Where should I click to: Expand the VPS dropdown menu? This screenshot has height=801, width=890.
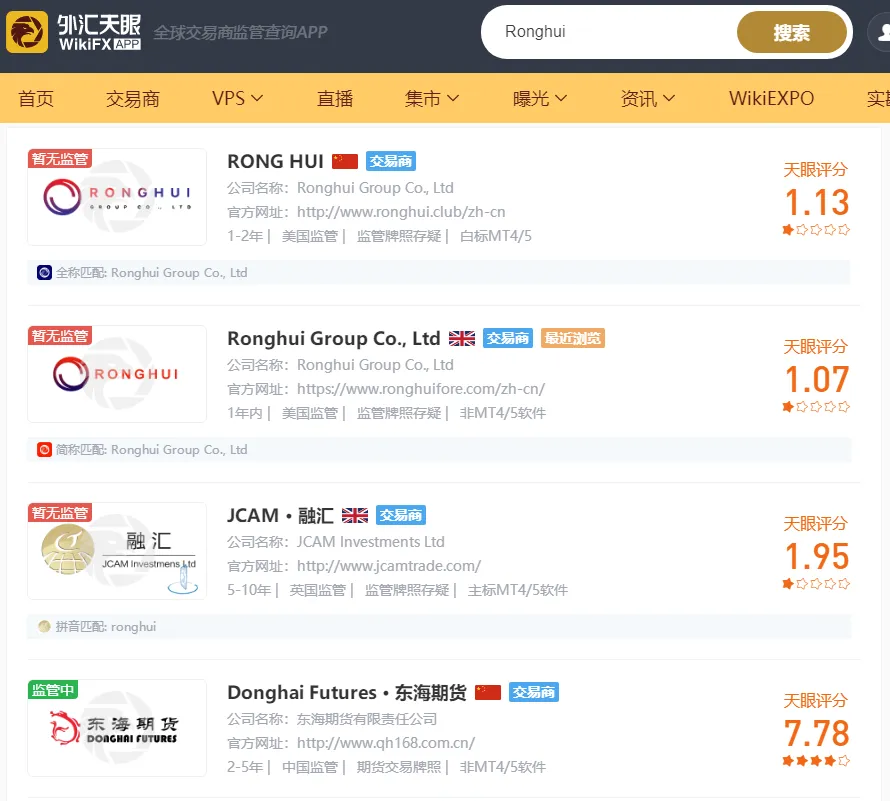(237, 98)
